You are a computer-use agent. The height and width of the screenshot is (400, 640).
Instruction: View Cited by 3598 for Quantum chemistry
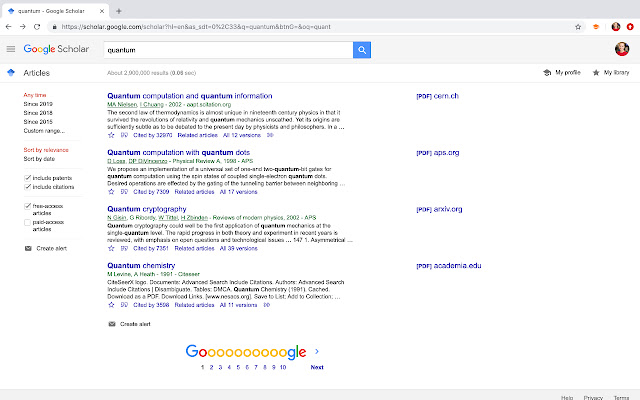pos(151,305)
